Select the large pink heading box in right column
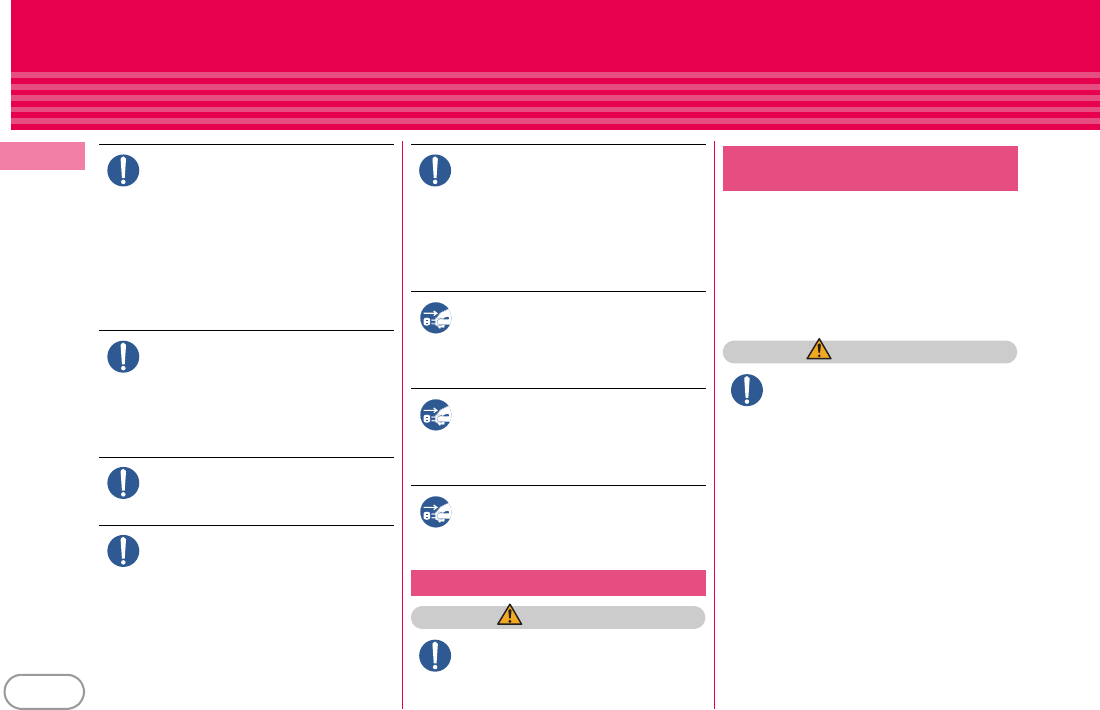The width and height of the screenshot is (1100, 710). [x=870, y=168]
